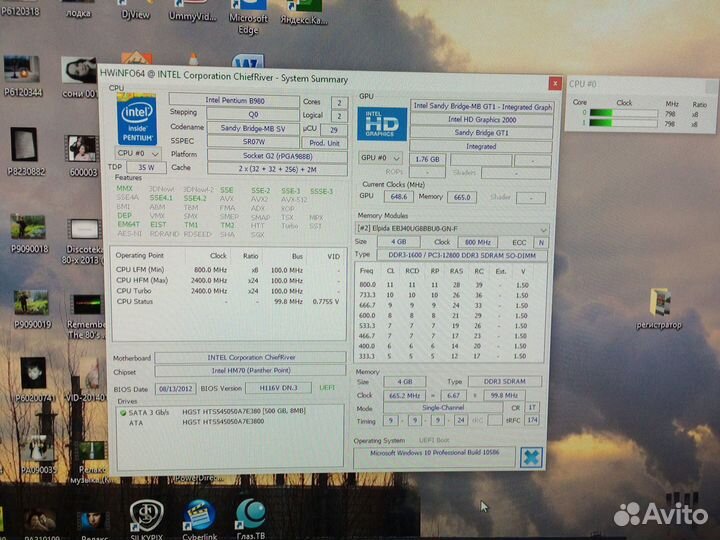Click the Intel Pentium B980 name field

[234, 100]
